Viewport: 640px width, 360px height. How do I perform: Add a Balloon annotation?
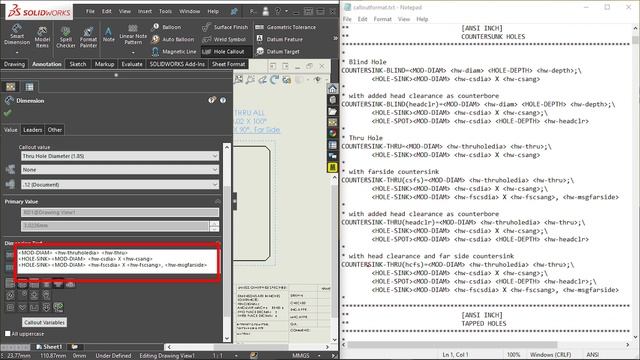[166, 27]
